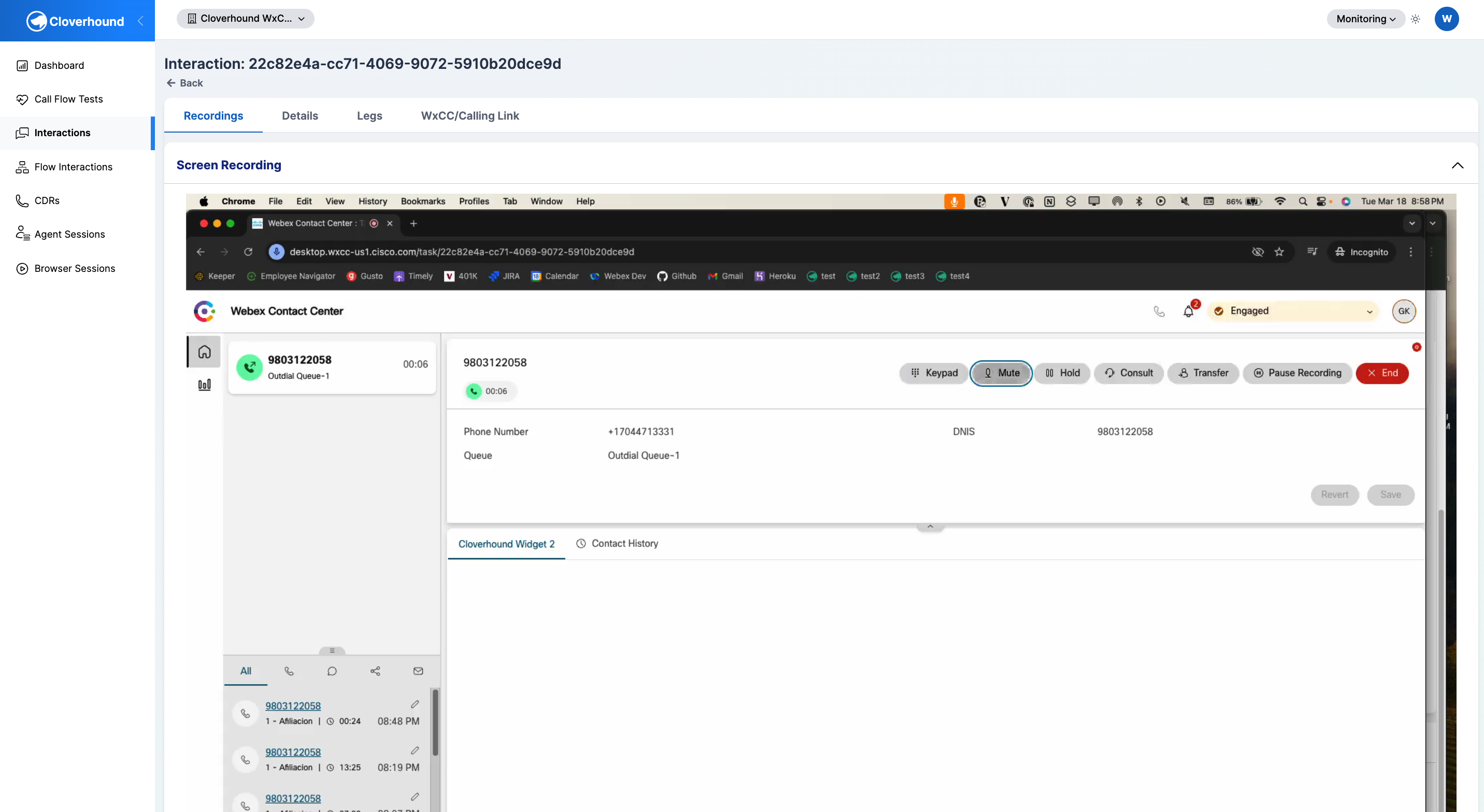The height and width of the screenshot is (812, 1484).
Task: Reload the Chrome page
Action: click(x=248, y=252)
